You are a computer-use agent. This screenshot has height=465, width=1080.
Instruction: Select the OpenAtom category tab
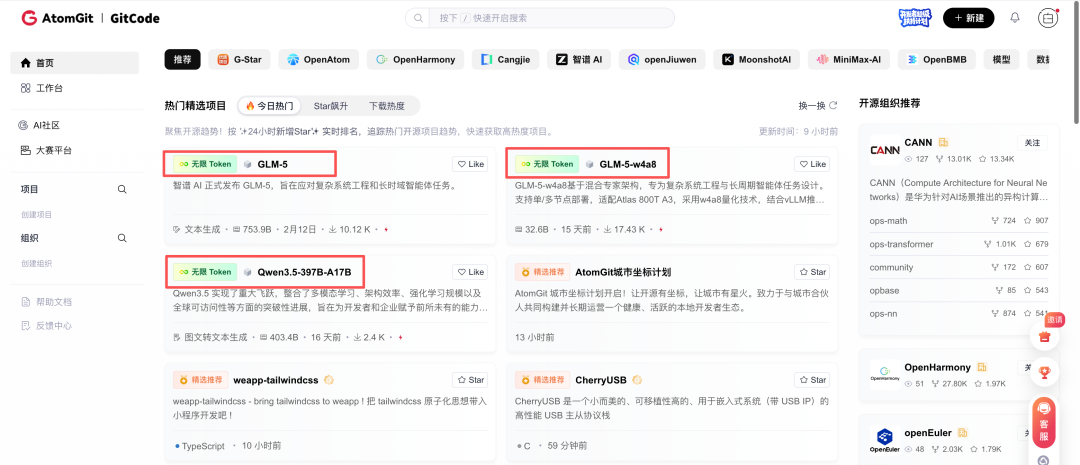click(x=318, y=59)
